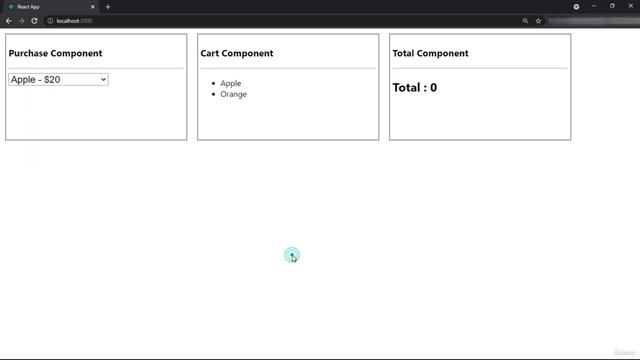
Task: Open the circular profile icon in the title bar
Action: tap(576, 7)
